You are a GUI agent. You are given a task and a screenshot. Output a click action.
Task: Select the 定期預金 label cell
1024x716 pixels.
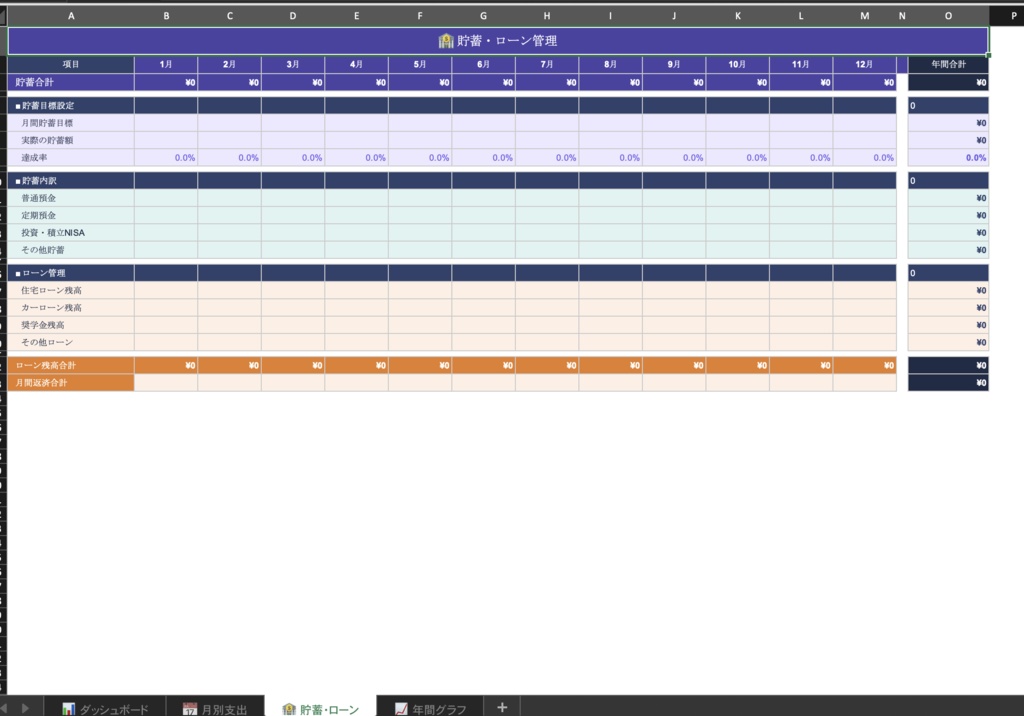(x=71, y=215)
